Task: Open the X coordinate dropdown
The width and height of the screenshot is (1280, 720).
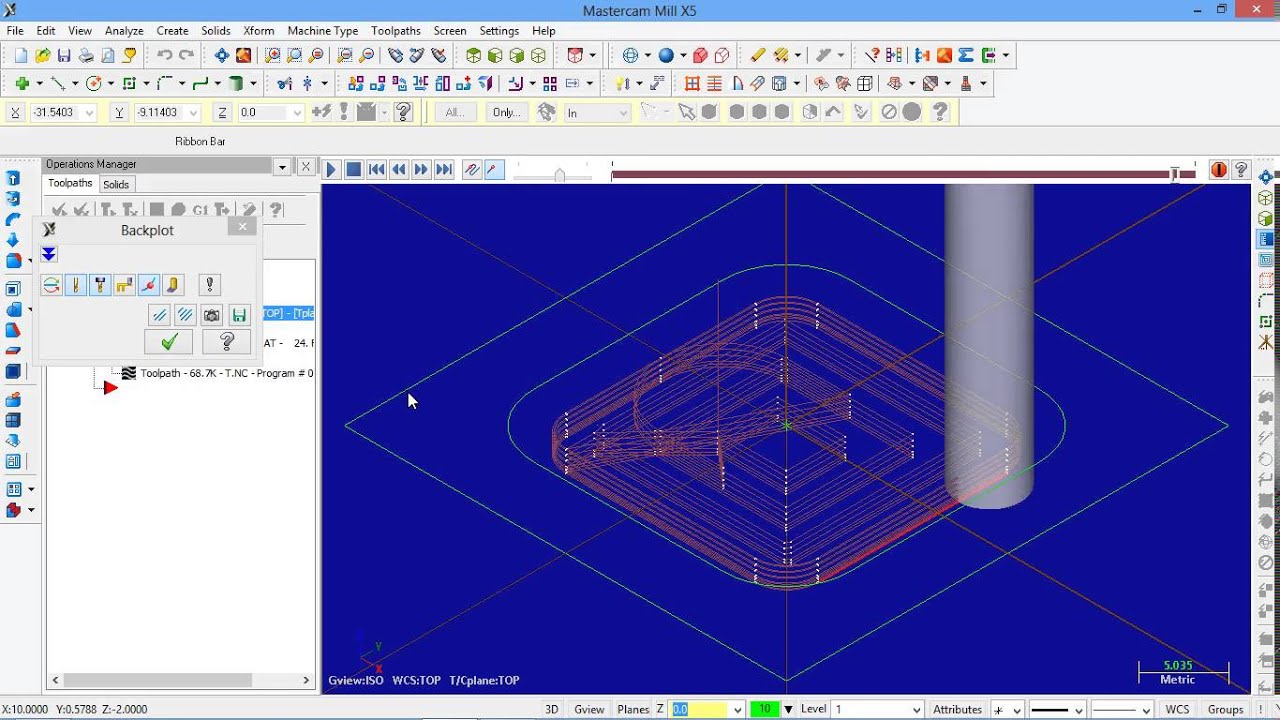Action: 89,113
